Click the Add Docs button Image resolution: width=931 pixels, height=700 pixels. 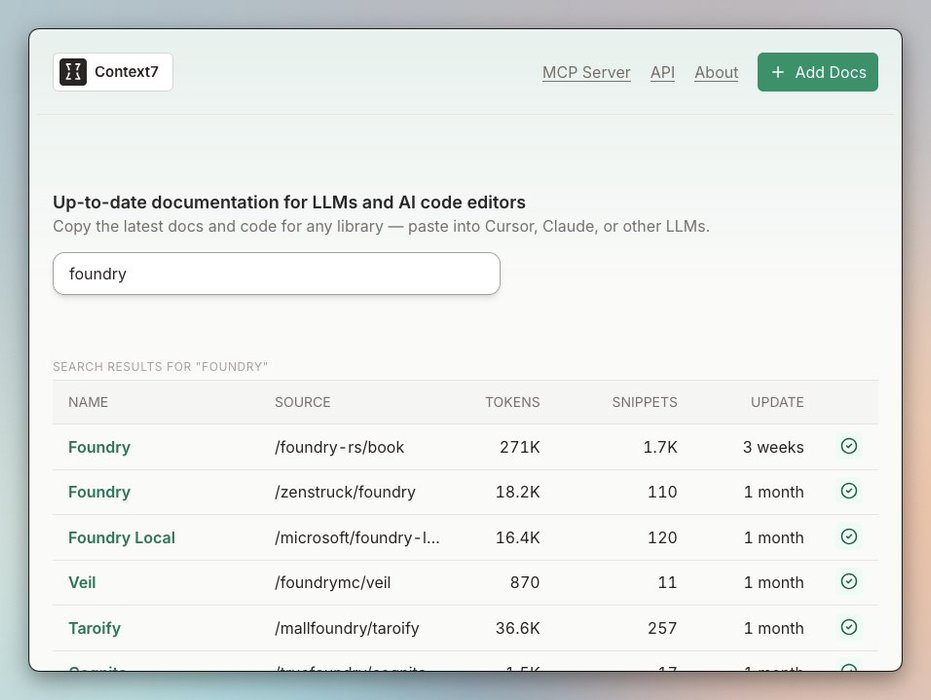(818, 72)
